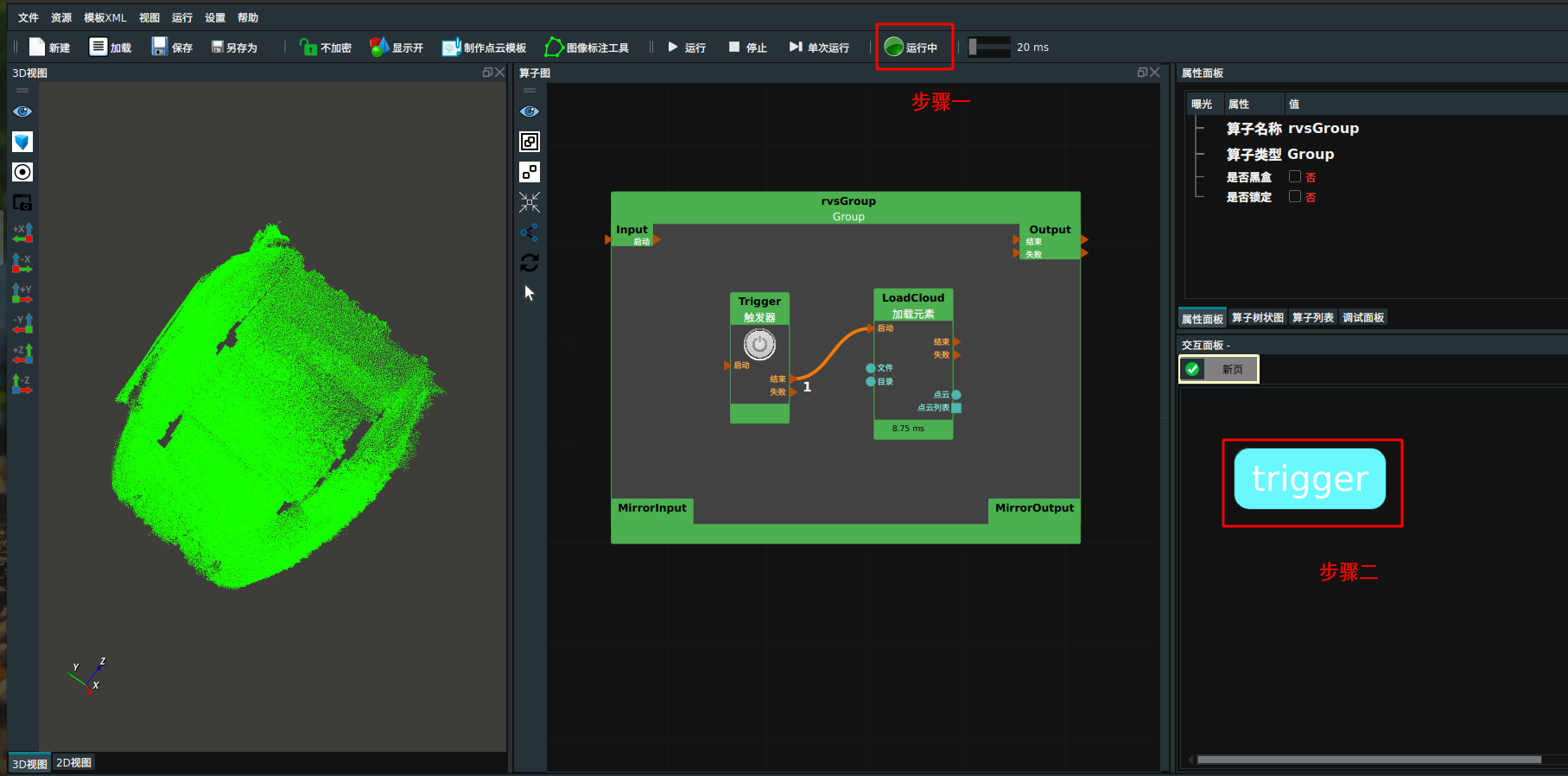Viewport: 1568px width, 776px height.
Task: Click the LoadCloud 文件 input port
Action: click(871, 368)
